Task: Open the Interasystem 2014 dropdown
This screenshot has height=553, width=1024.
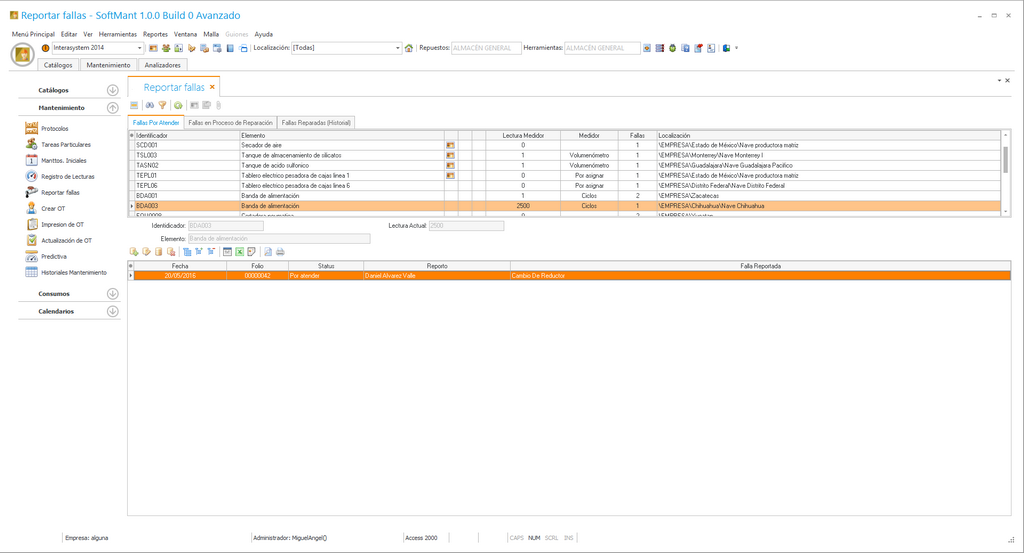Action: 140,48
